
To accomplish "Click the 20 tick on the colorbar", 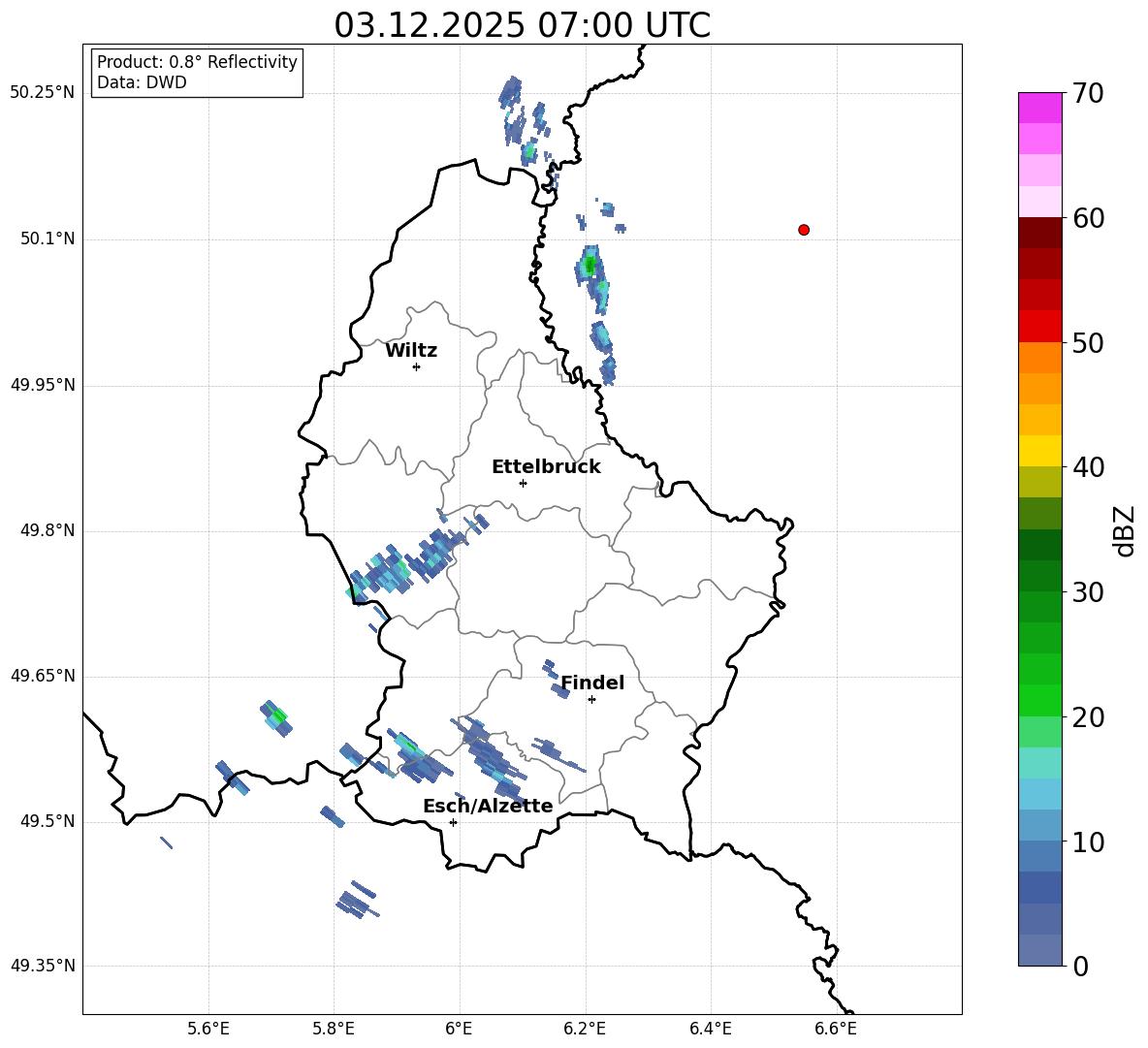I will point(1088,717).
